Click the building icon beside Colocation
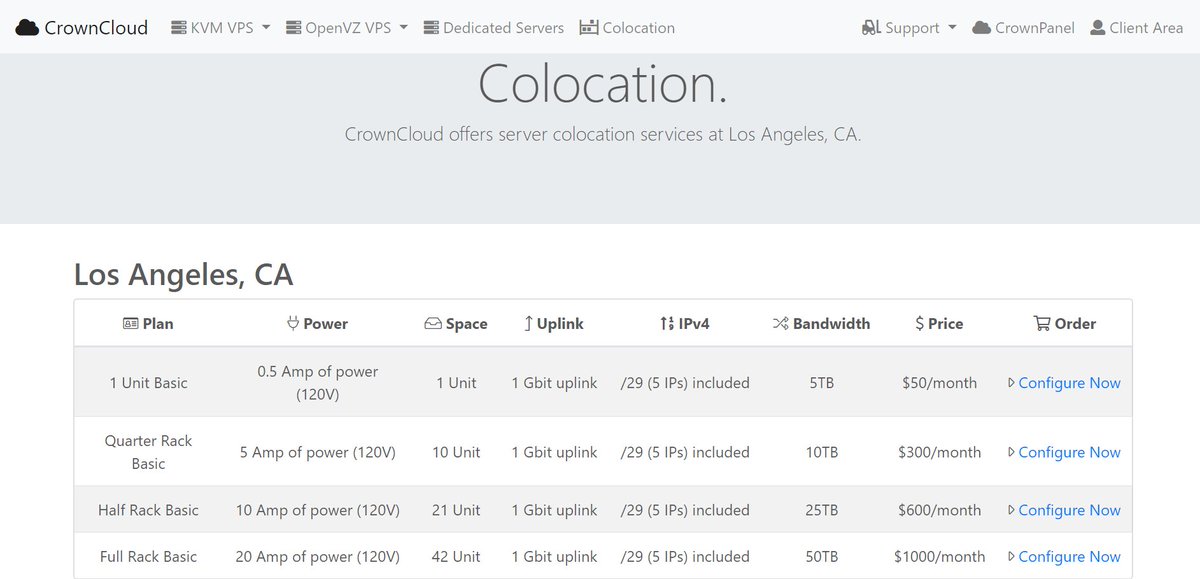 coord(589,28)
